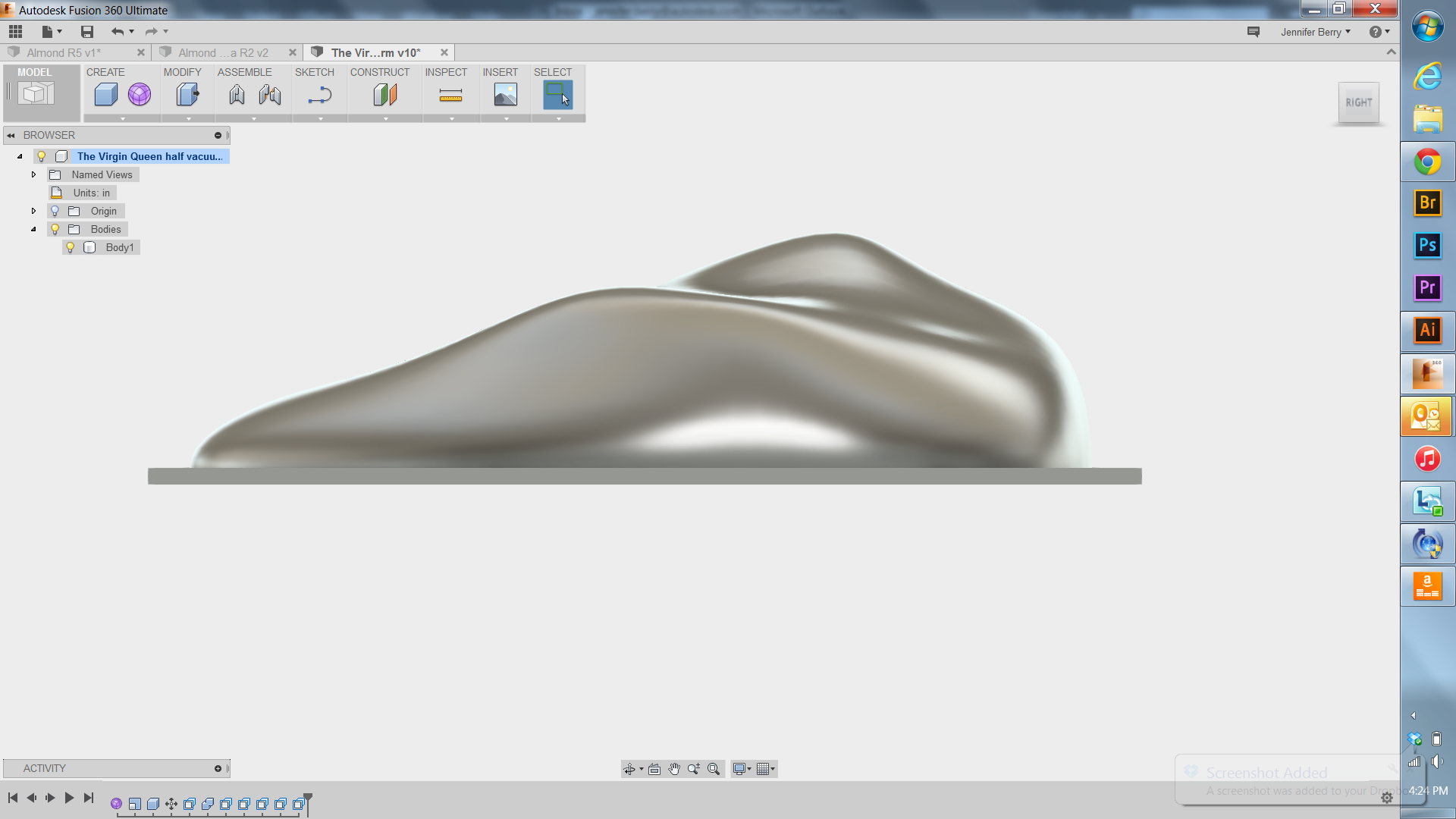Image resolution: width=1456 pixels, height=819 pixels.
Task: Open the Grid and Snaps menu
Action: tap(766, 769)
